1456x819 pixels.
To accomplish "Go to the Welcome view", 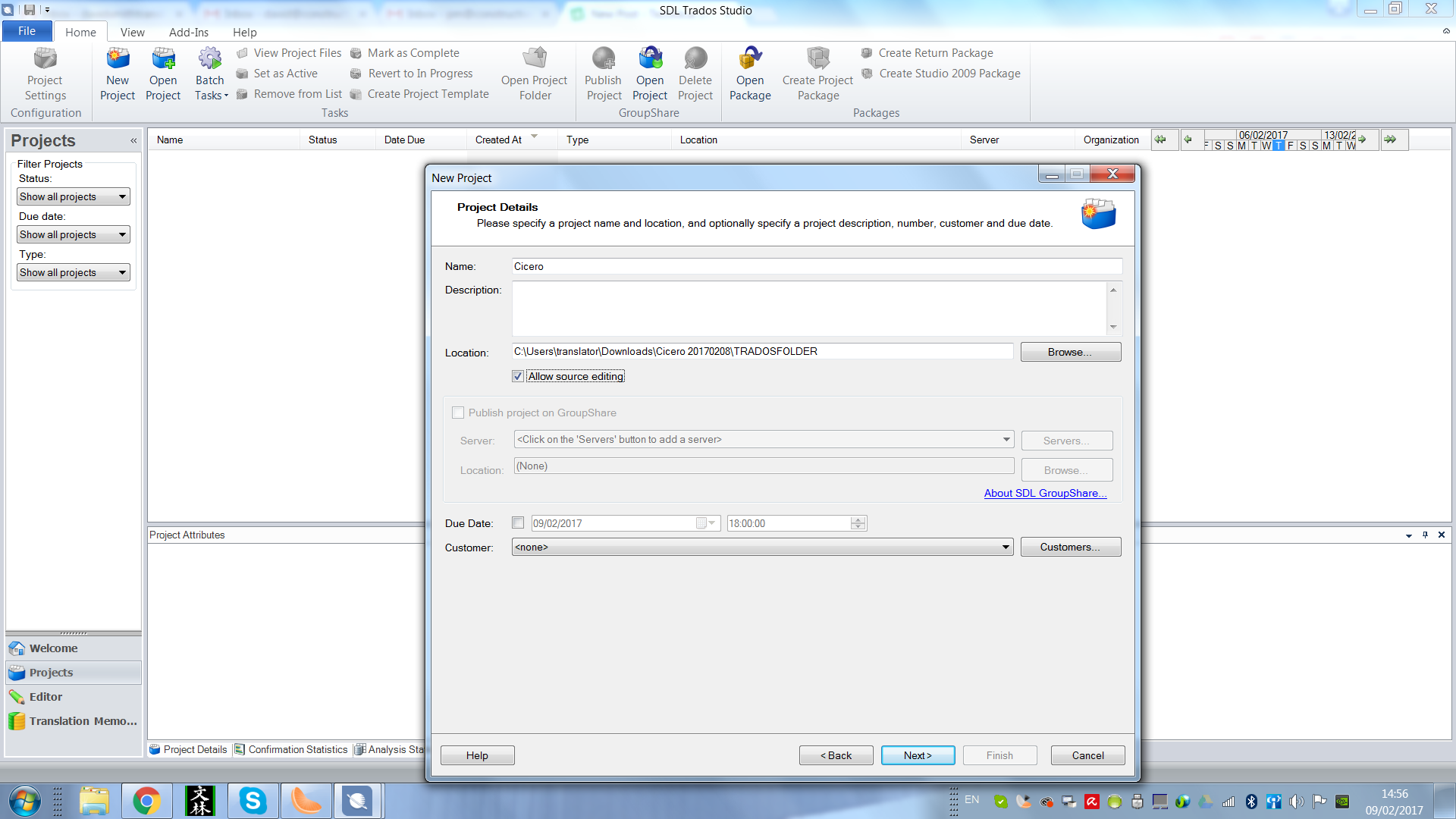I will tap(74, 648).
